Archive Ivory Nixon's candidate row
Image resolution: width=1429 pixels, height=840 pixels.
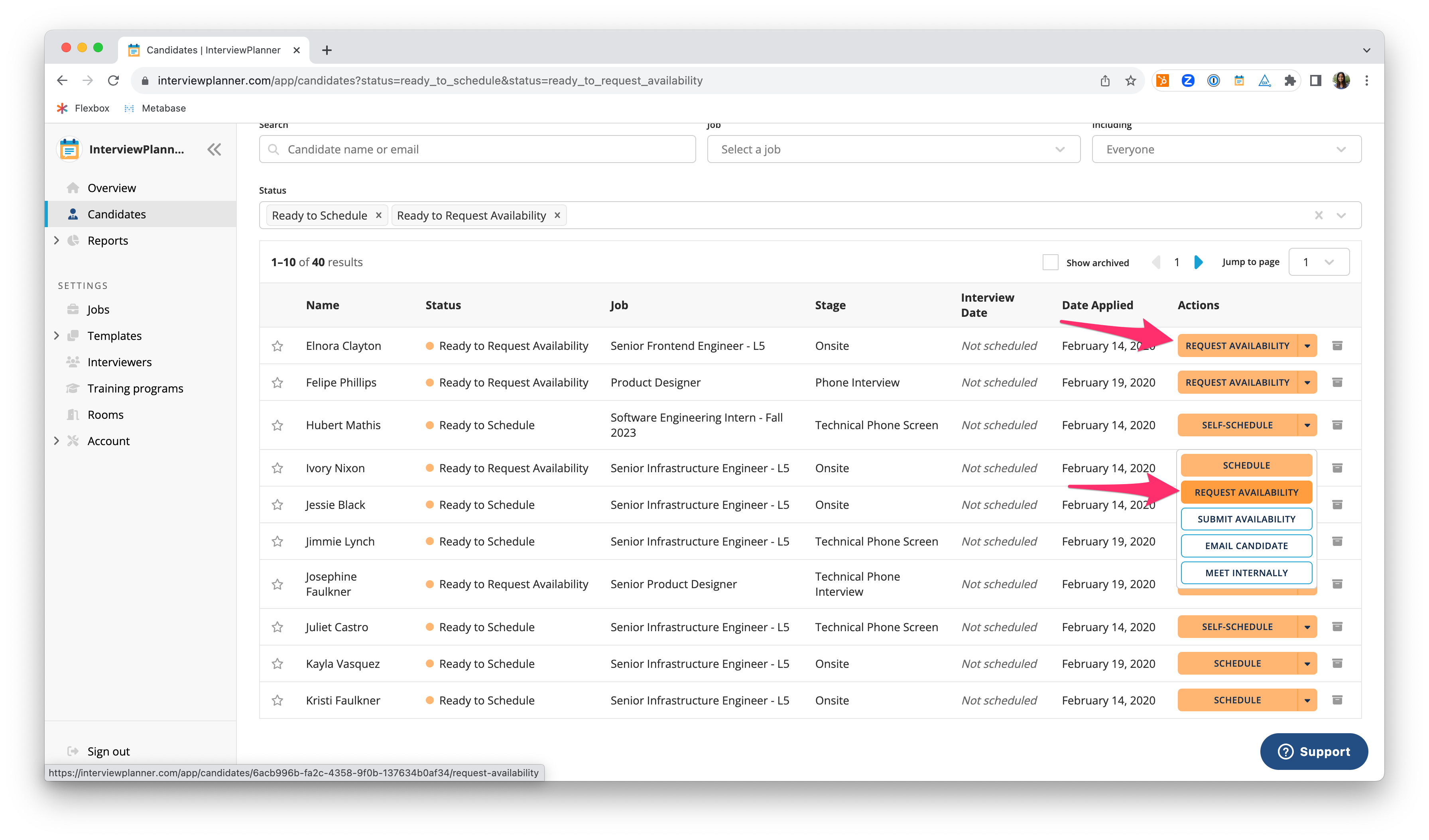coord(1337,468)
